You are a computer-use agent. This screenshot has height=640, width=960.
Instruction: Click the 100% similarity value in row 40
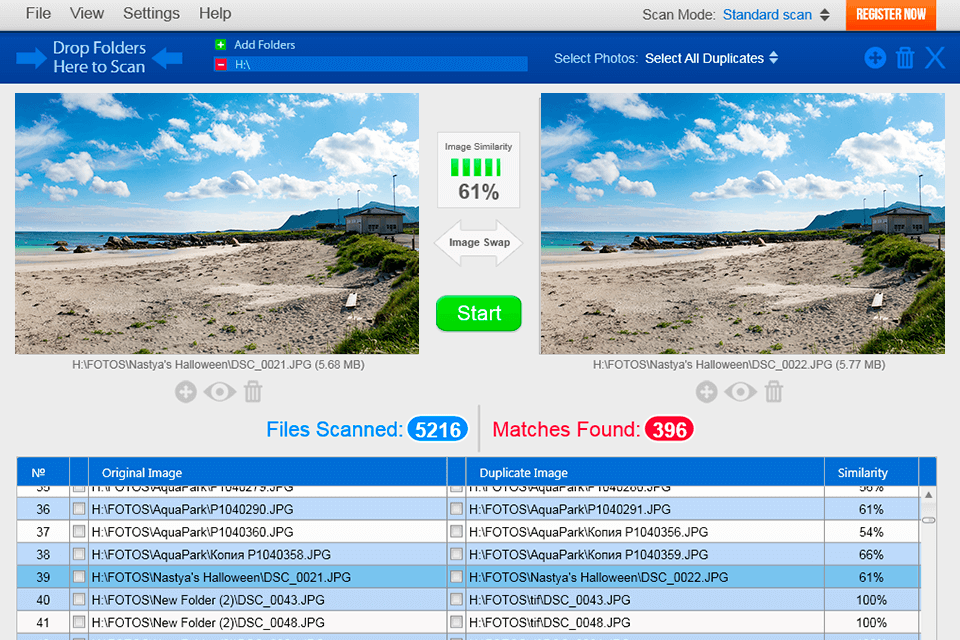point(871,600)
